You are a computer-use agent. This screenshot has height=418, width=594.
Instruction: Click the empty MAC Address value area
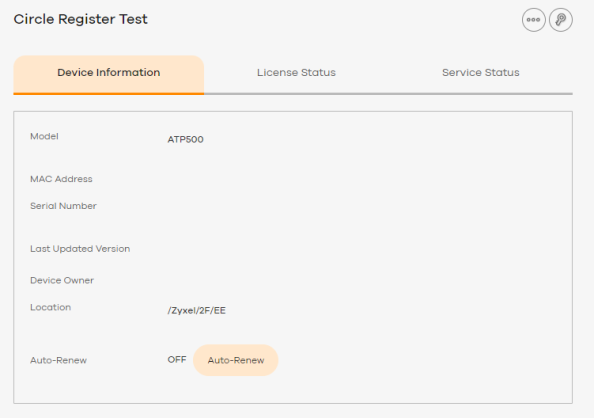(364, 179)
